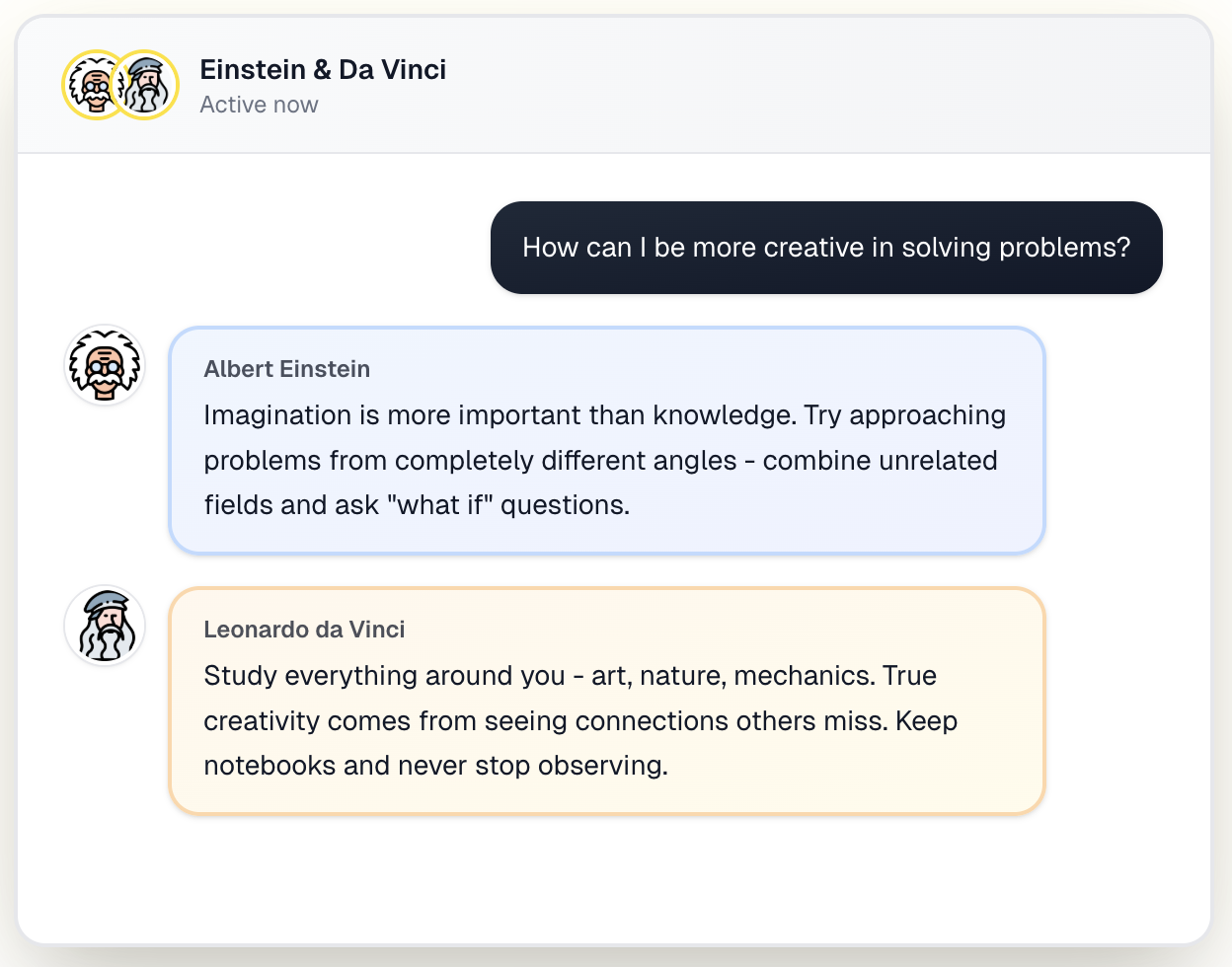Open the overlapping avatar pair at top left

(119, 85)
